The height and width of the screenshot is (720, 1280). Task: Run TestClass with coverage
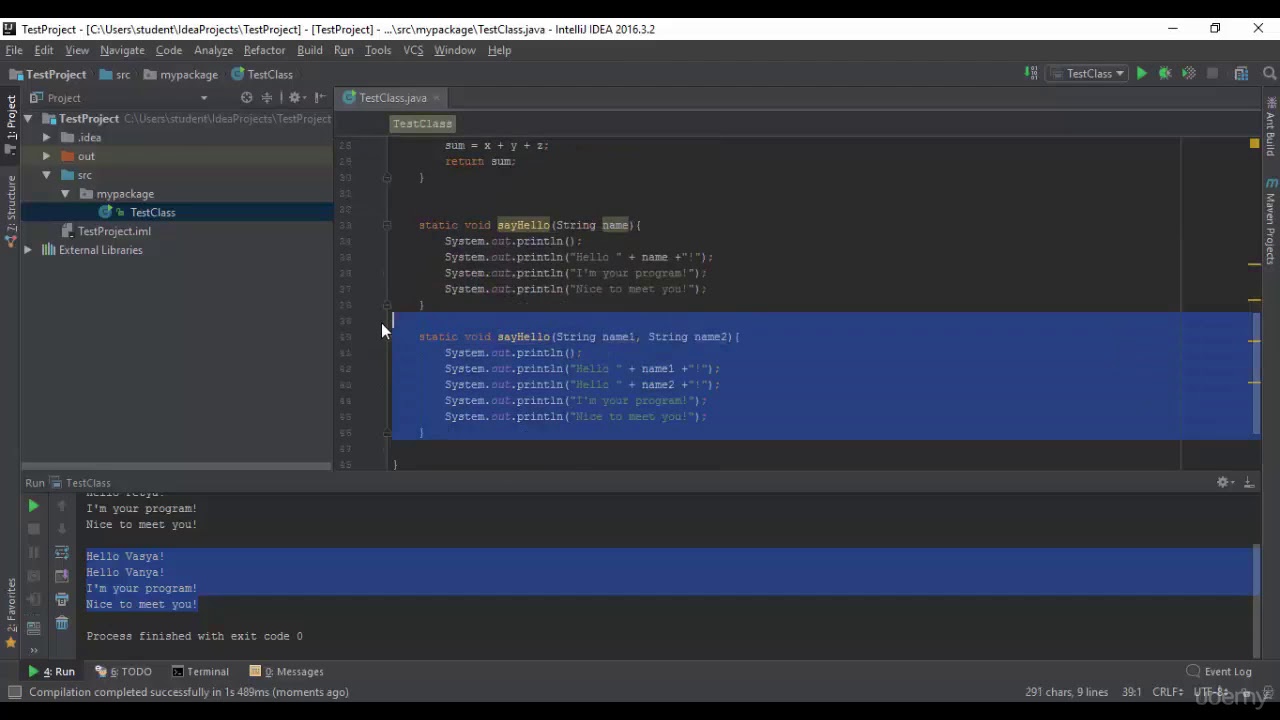pos(1189,74)
